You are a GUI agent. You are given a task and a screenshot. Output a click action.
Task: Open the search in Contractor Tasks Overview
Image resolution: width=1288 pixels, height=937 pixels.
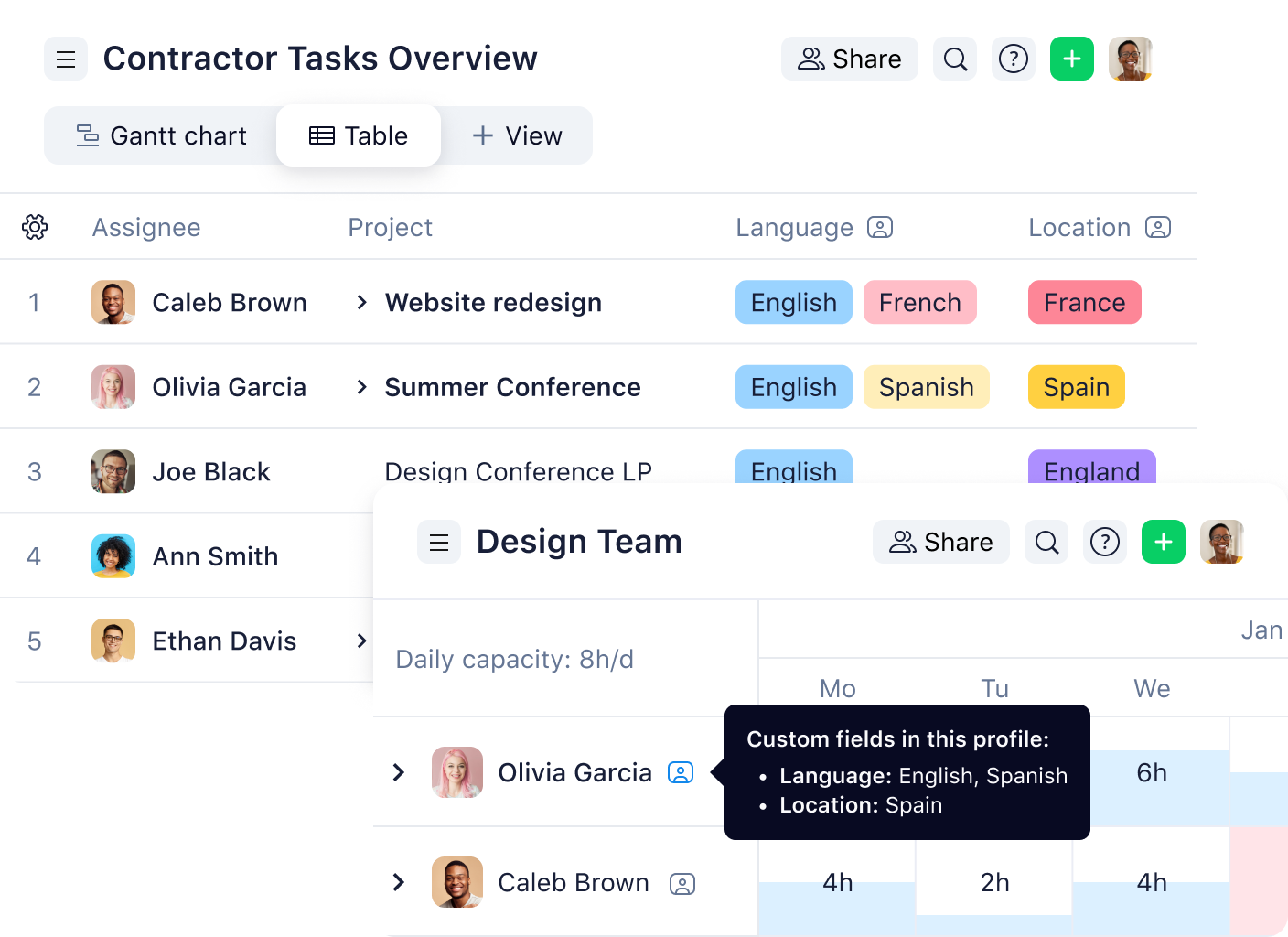(x=954, y=58)
